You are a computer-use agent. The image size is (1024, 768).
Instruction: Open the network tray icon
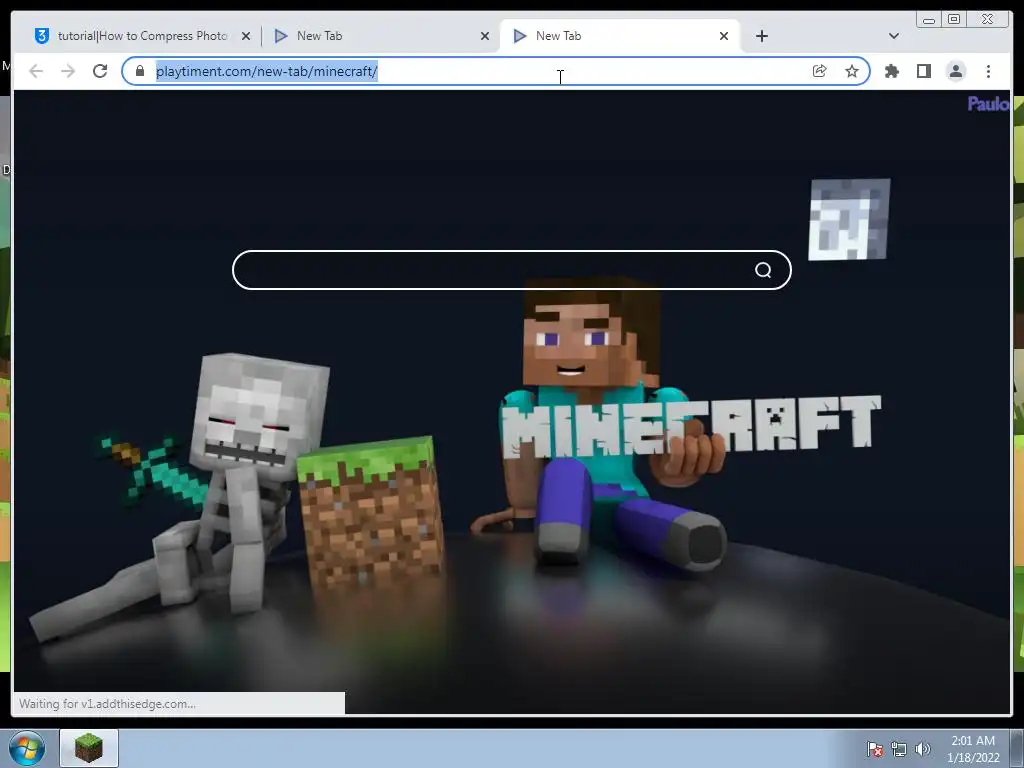pos(899,749)
